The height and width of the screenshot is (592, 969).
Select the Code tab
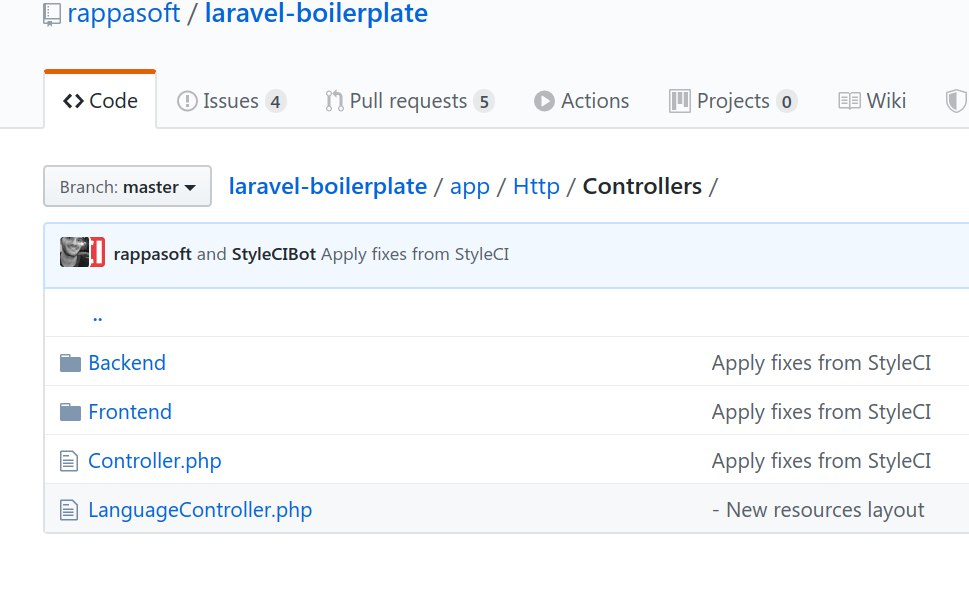tap(100, 101)
